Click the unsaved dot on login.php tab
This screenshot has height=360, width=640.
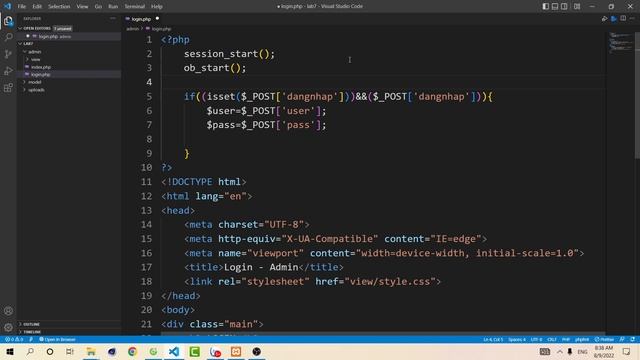(157, 18)
